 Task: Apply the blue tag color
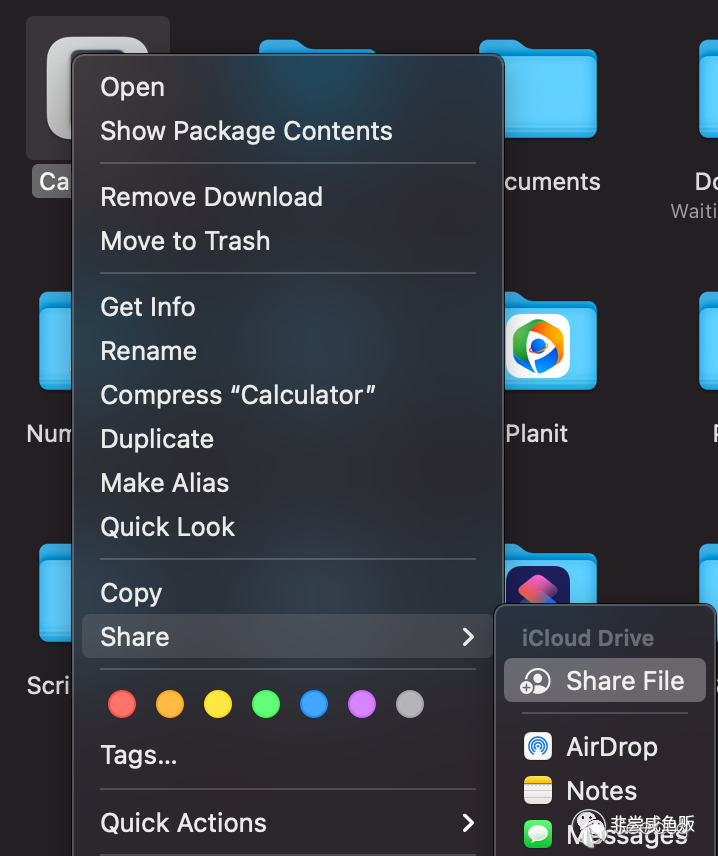point(314,704)
